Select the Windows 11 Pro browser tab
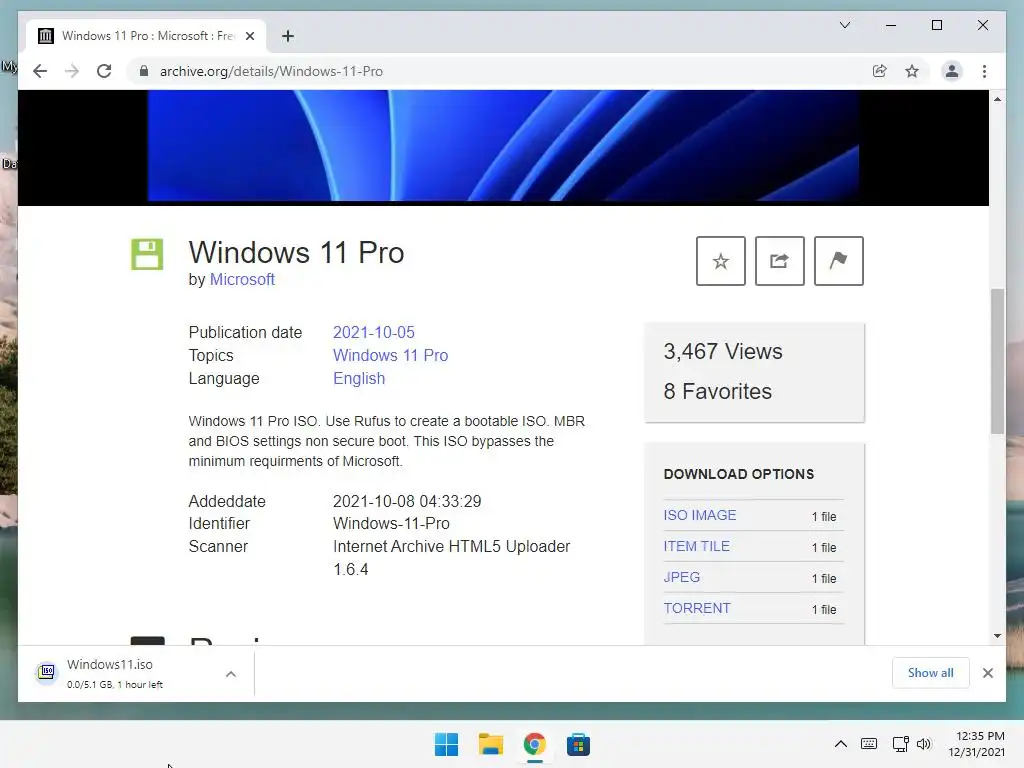This screenshot has height=768, width=1024. click(146, 36)
